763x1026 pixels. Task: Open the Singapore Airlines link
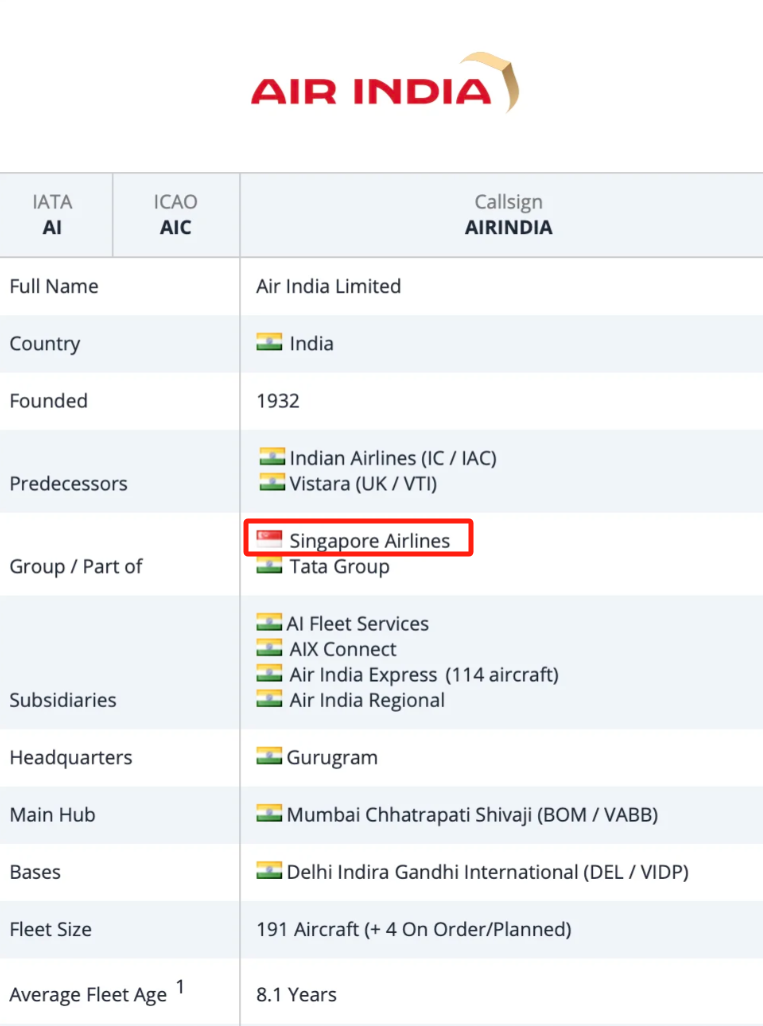point(370,541)
